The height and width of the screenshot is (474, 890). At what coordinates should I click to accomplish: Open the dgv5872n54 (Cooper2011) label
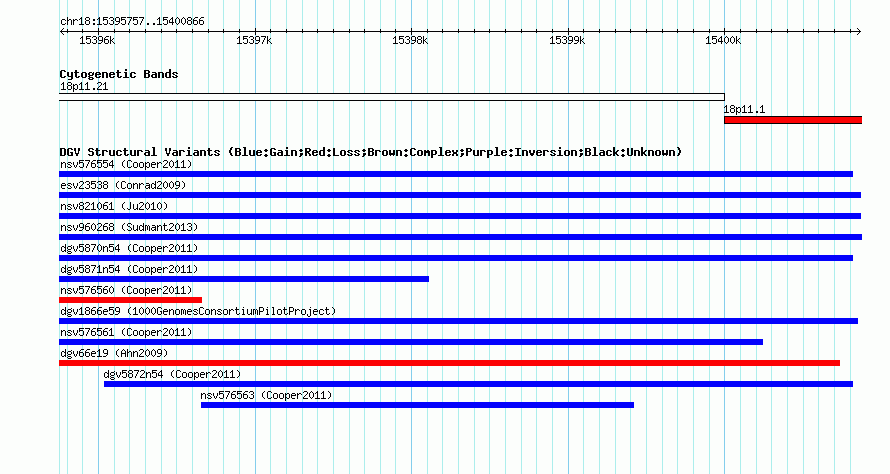coord(173,375)
